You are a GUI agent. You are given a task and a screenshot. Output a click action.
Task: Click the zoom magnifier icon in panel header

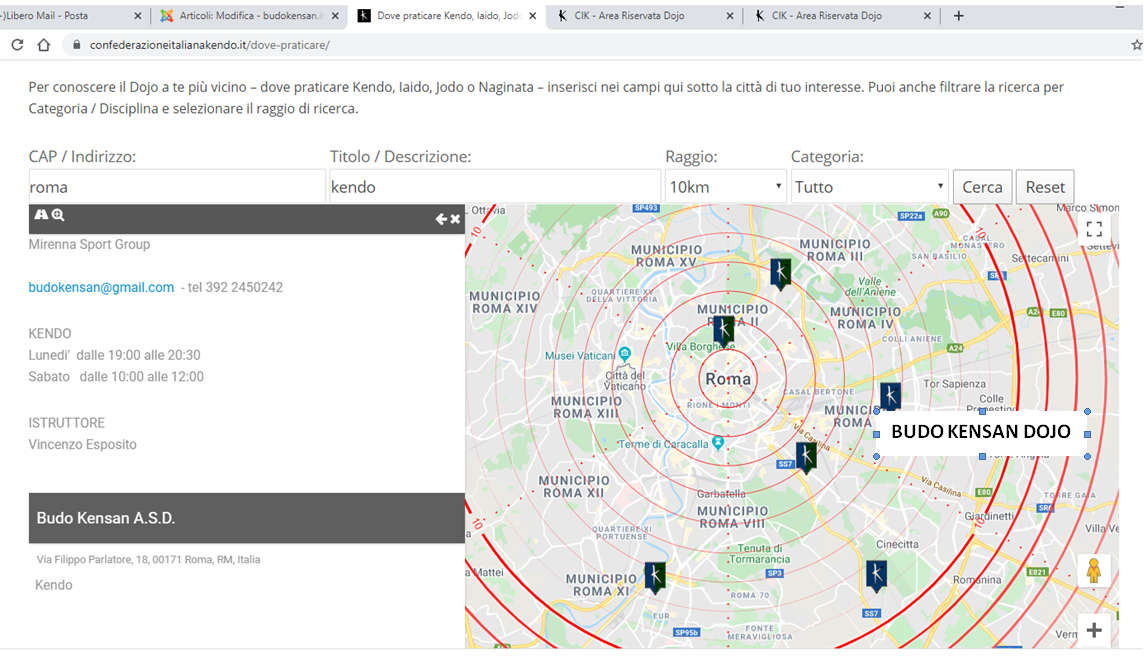coord(58,216)
